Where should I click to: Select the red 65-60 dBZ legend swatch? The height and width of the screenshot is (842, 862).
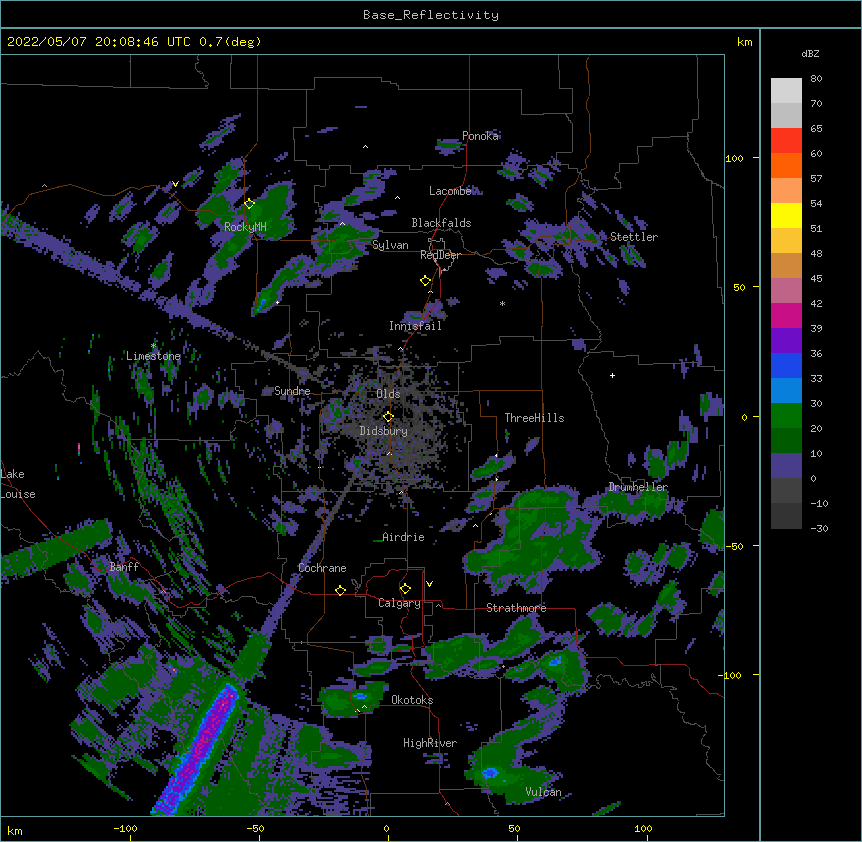pyautogui.click(x=786, y=140)
